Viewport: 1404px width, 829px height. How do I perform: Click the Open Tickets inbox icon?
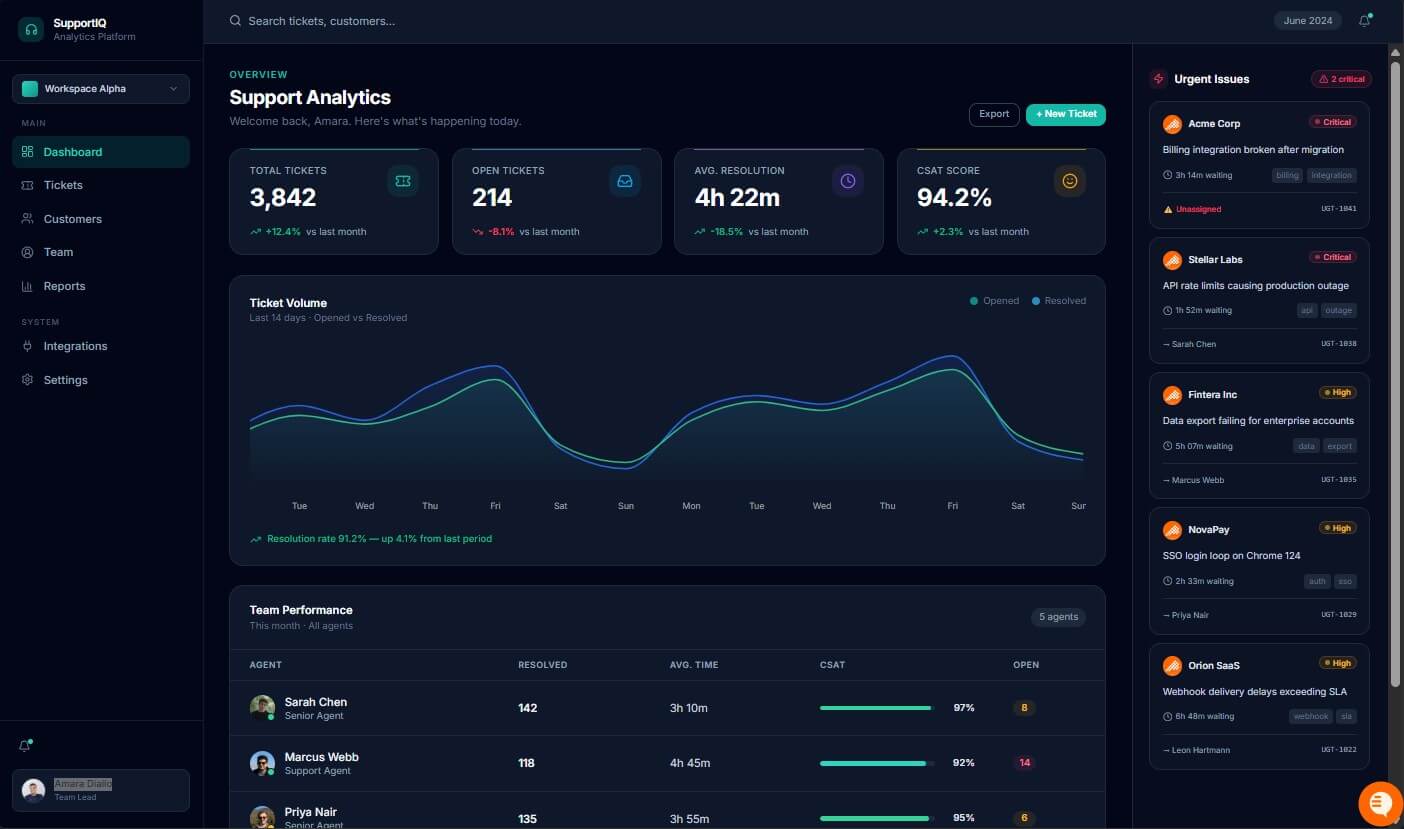pyautogui.click(x=625, y=181)
